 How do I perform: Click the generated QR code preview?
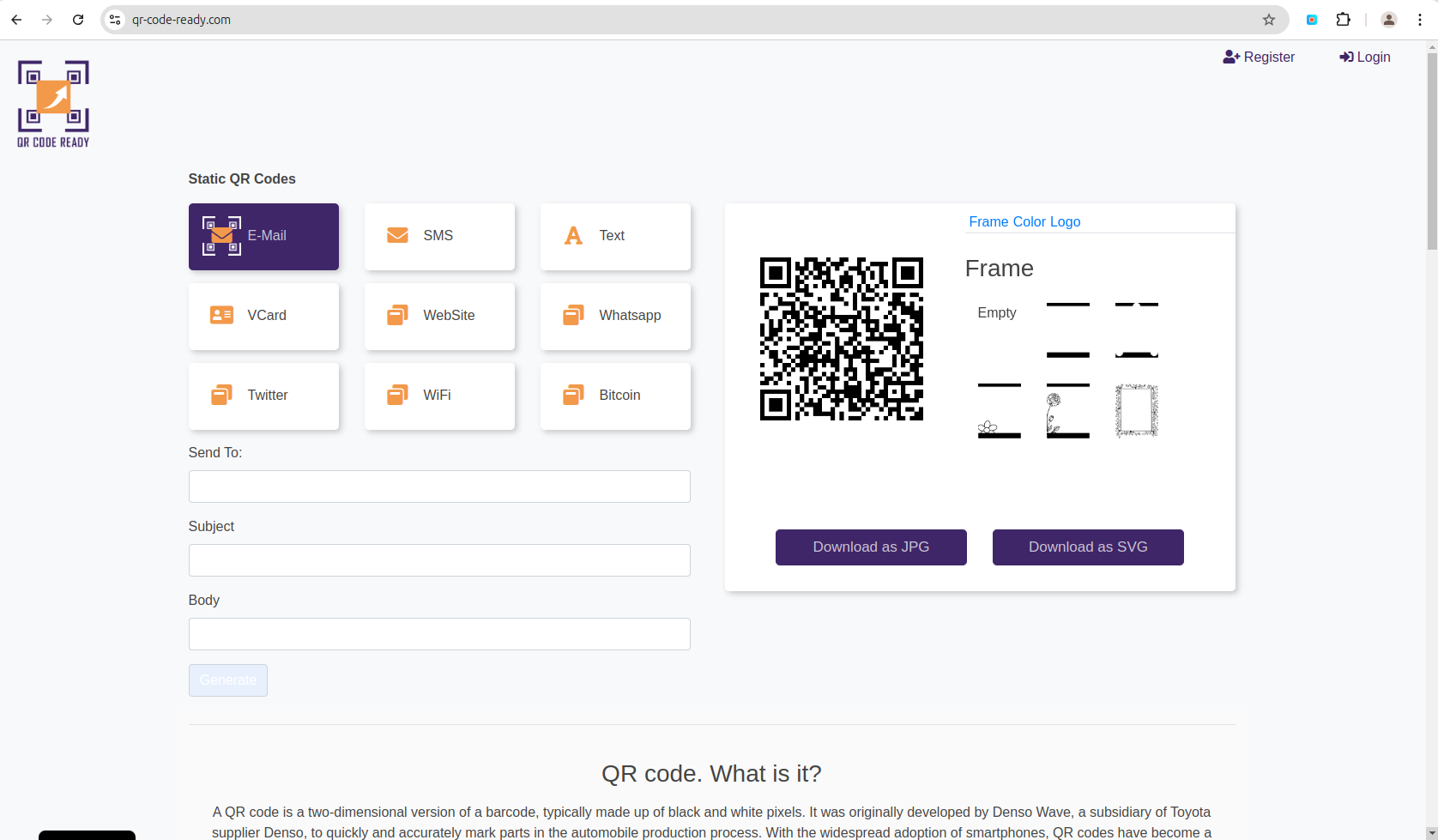click(842, 339)
